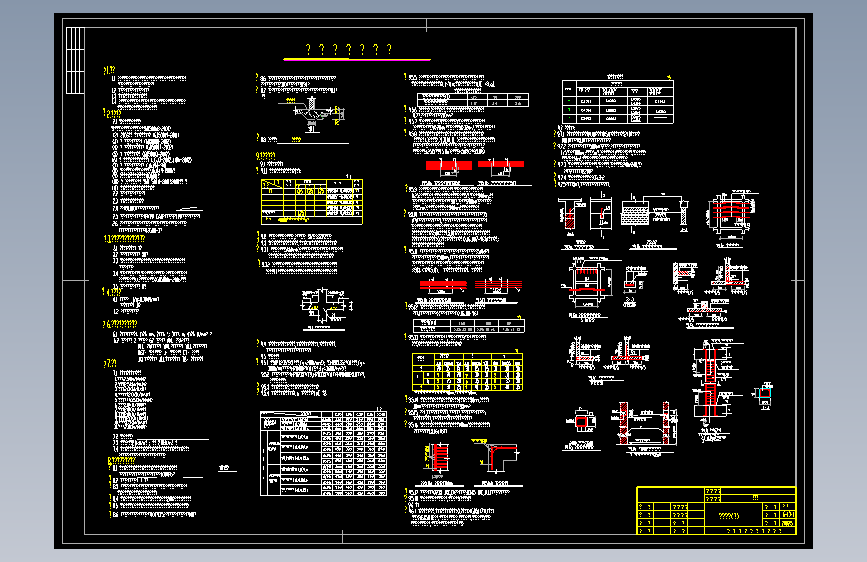Click the yellow question-mark drawing title at top

click(x=349, y=50)
